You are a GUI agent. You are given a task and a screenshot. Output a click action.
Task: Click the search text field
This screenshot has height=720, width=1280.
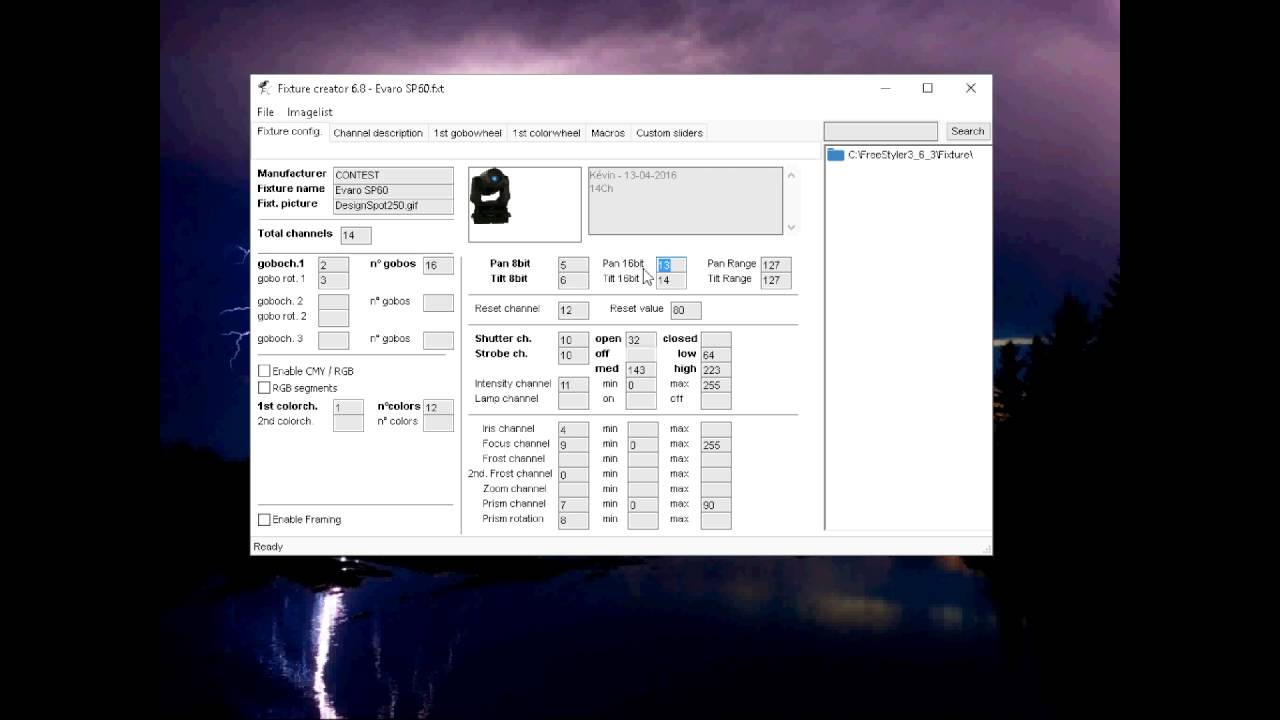click(880, 131)
